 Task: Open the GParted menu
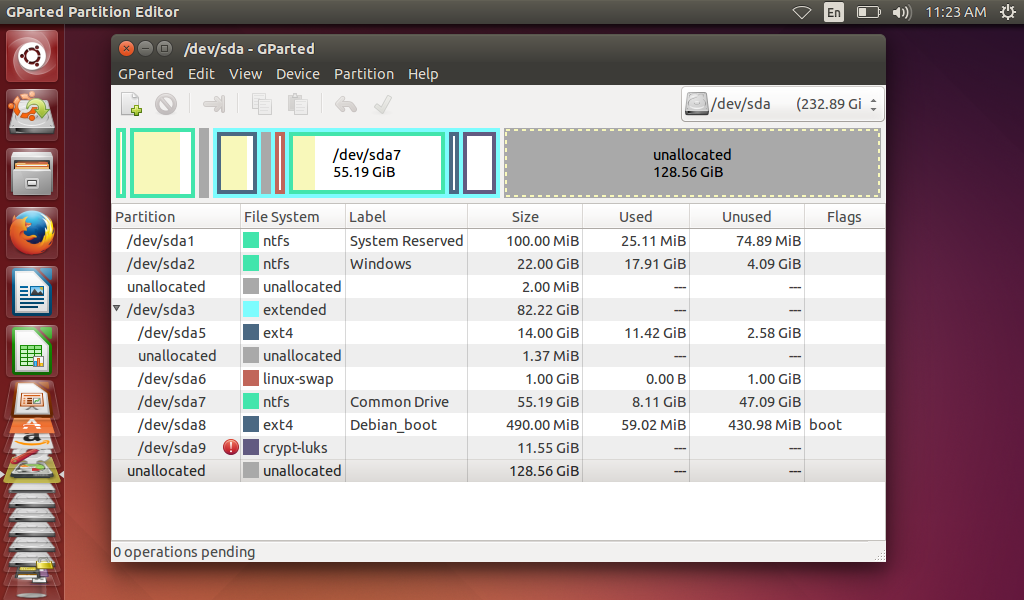click(146, 74)
